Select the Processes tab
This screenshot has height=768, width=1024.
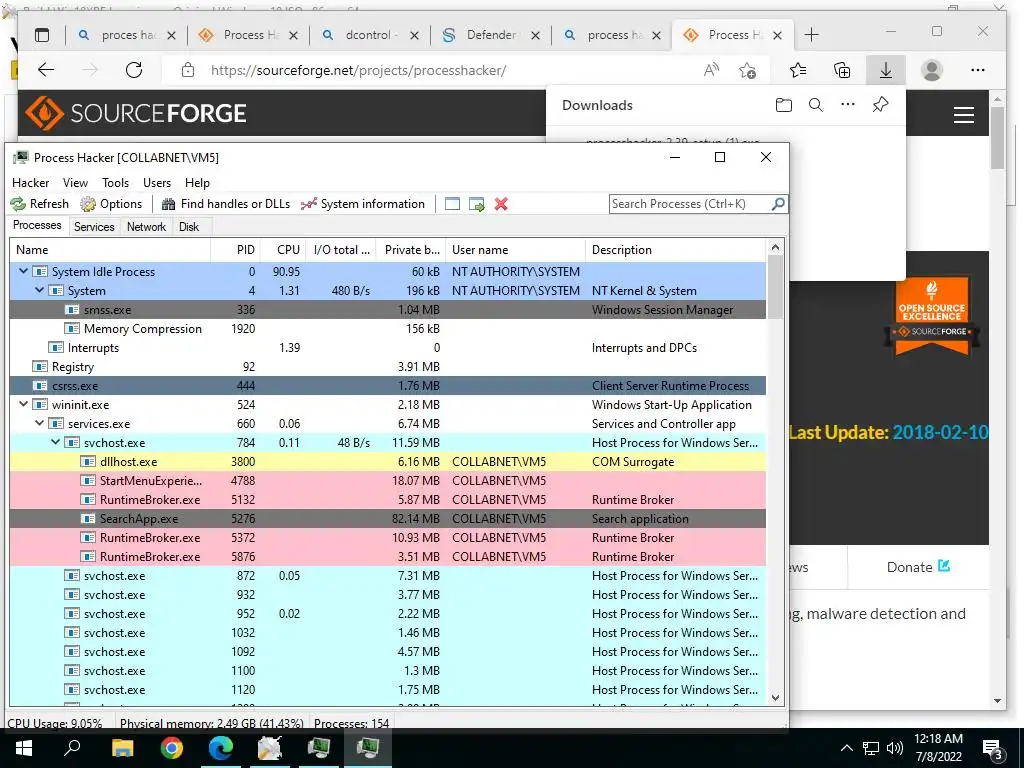[x=37, y=225]
